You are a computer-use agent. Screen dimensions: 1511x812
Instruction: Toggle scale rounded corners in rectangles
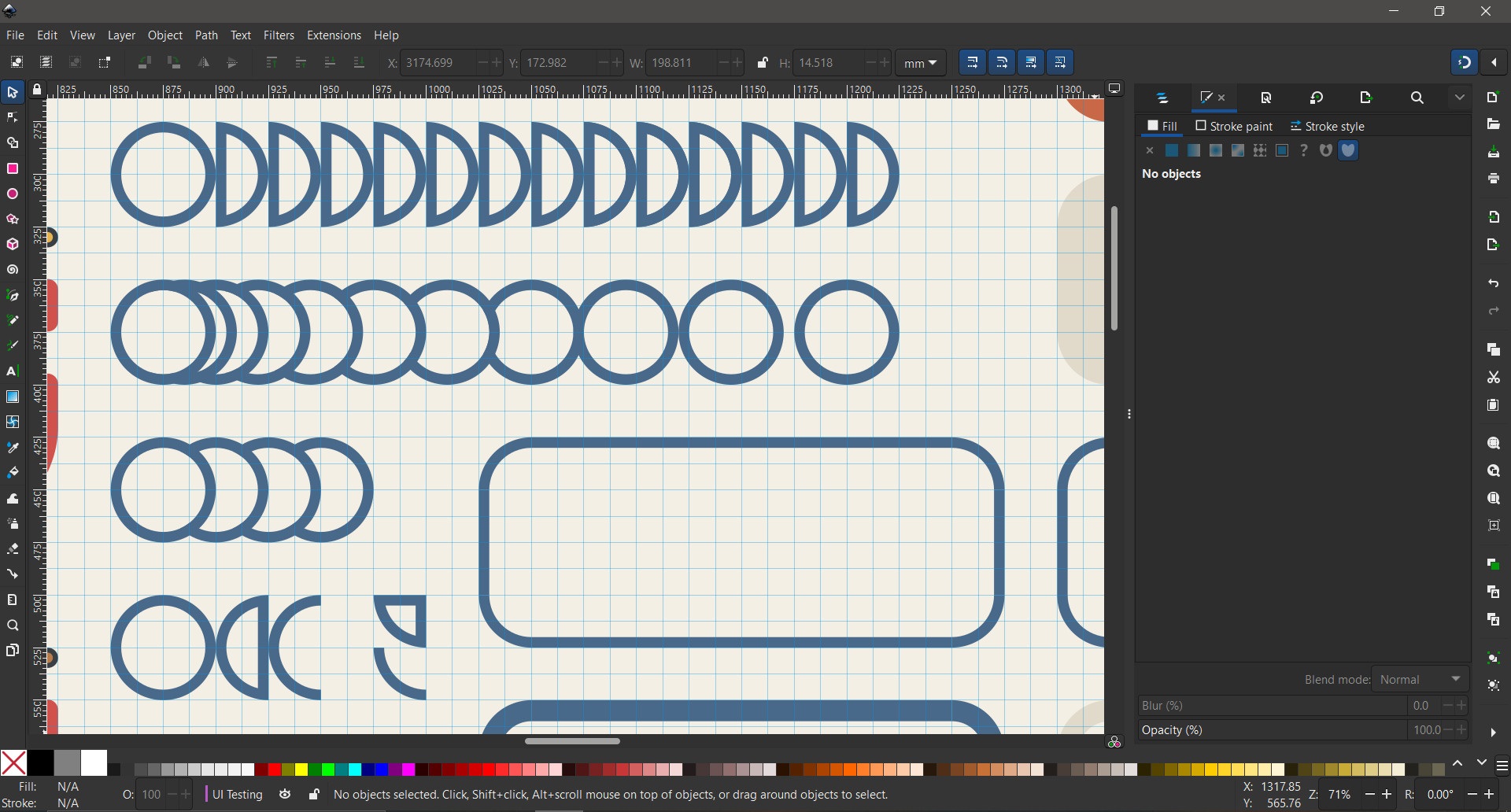pos(1002,62)
